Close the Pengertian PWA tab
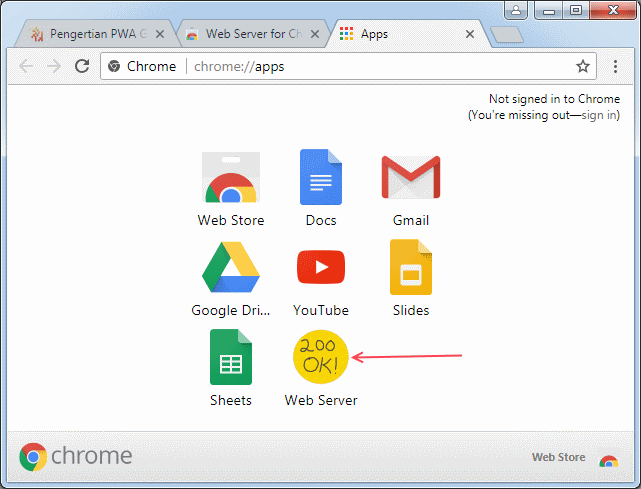 click(x=160, y=34)
